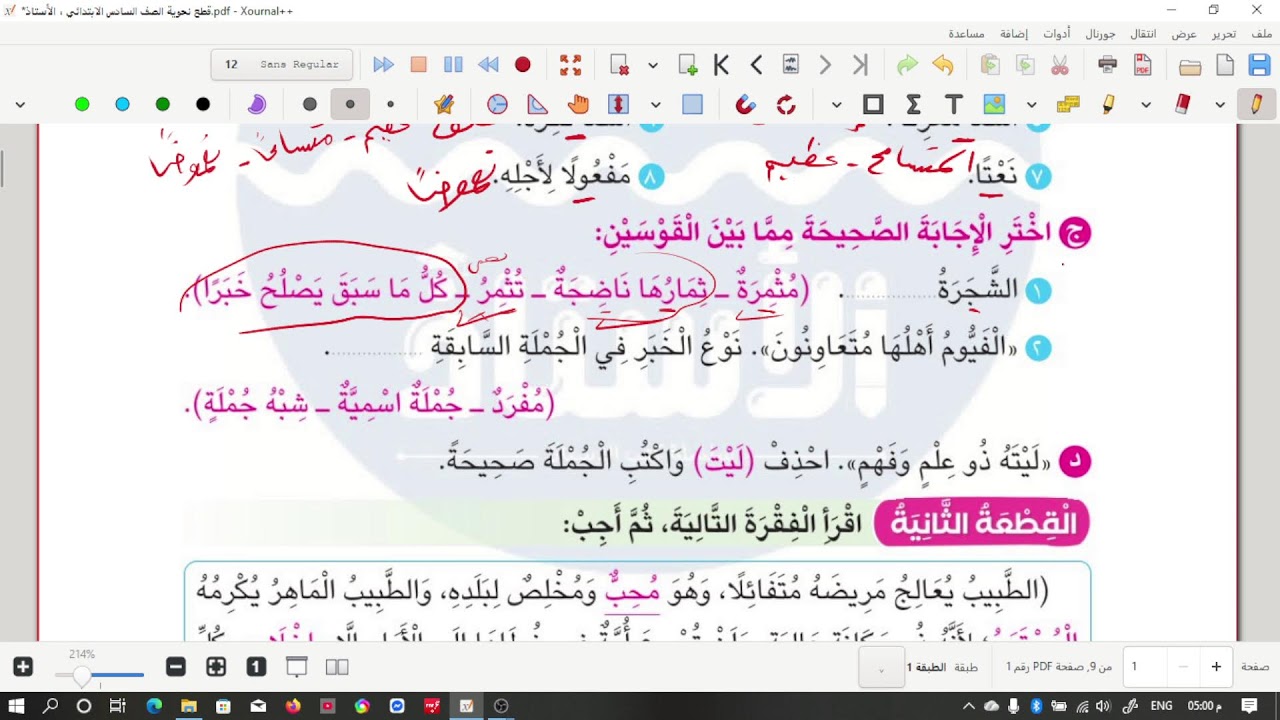Click the floating toolbox star icon
Viewport: 1280px width, 720px height.
click(x=444, y=104)
